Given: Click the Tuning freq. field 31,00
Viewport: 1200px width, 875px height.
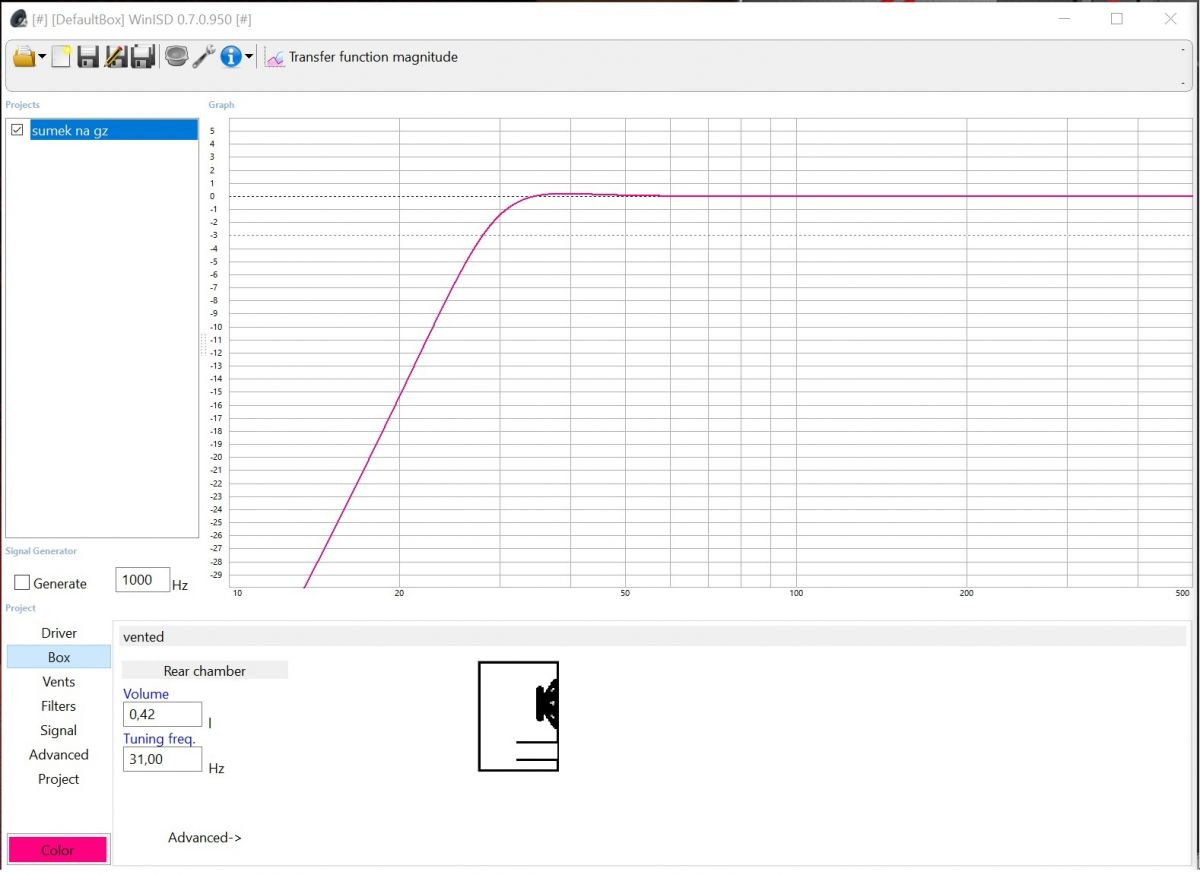Looking at the screenshot, I should click(x=162, y=759).
